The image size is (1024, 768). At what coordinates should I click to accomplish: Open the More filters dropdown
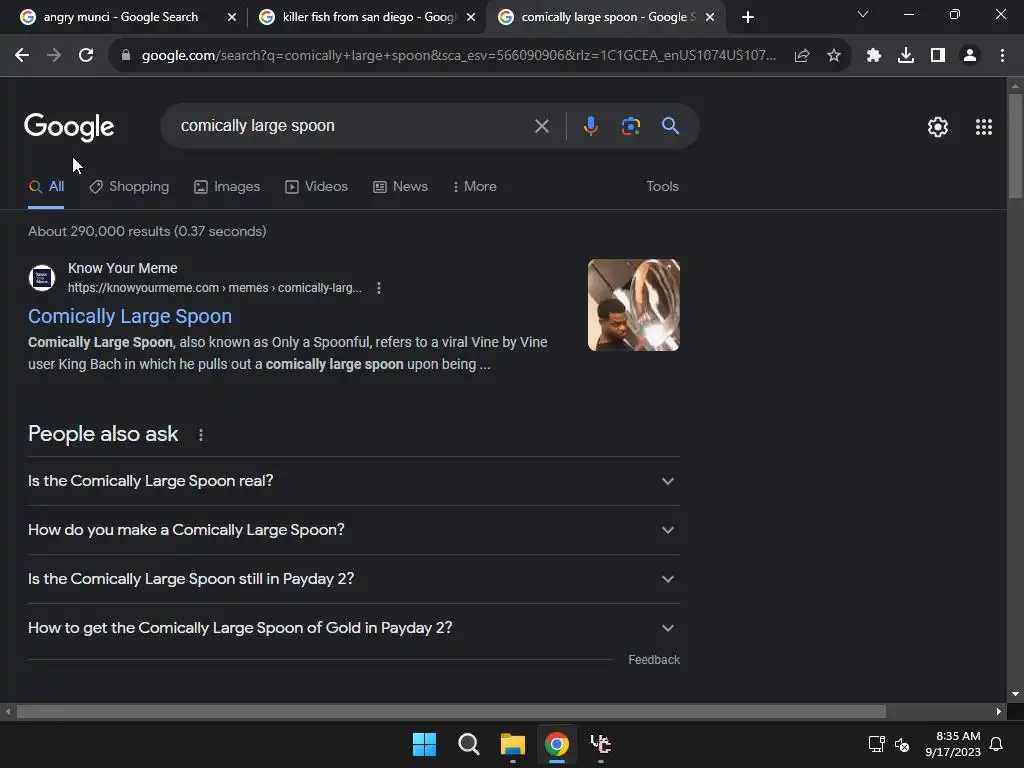click(x=475, y=187)
